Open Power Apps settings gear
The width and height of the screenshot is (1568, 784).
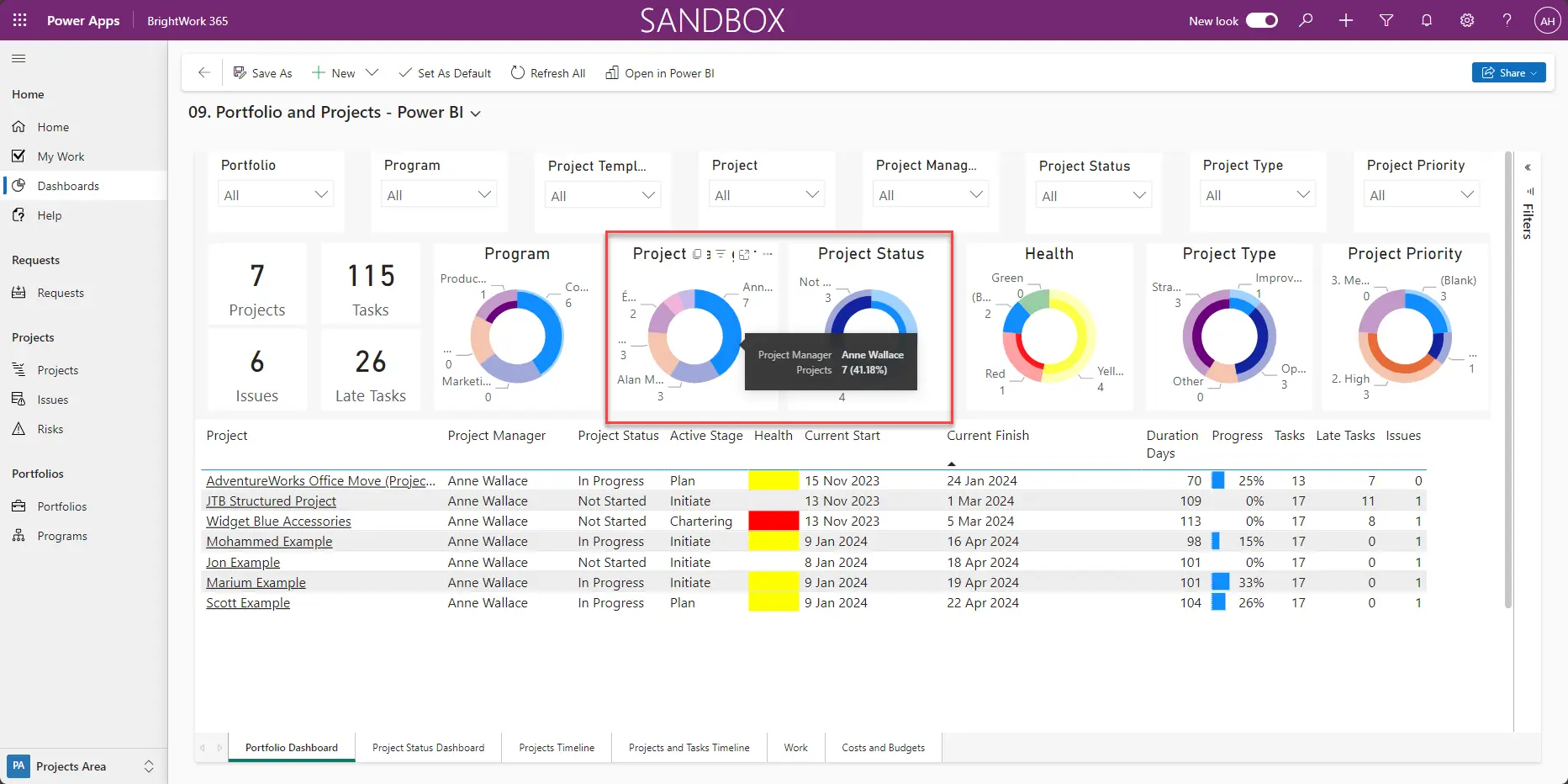[x=1467, y=20]
